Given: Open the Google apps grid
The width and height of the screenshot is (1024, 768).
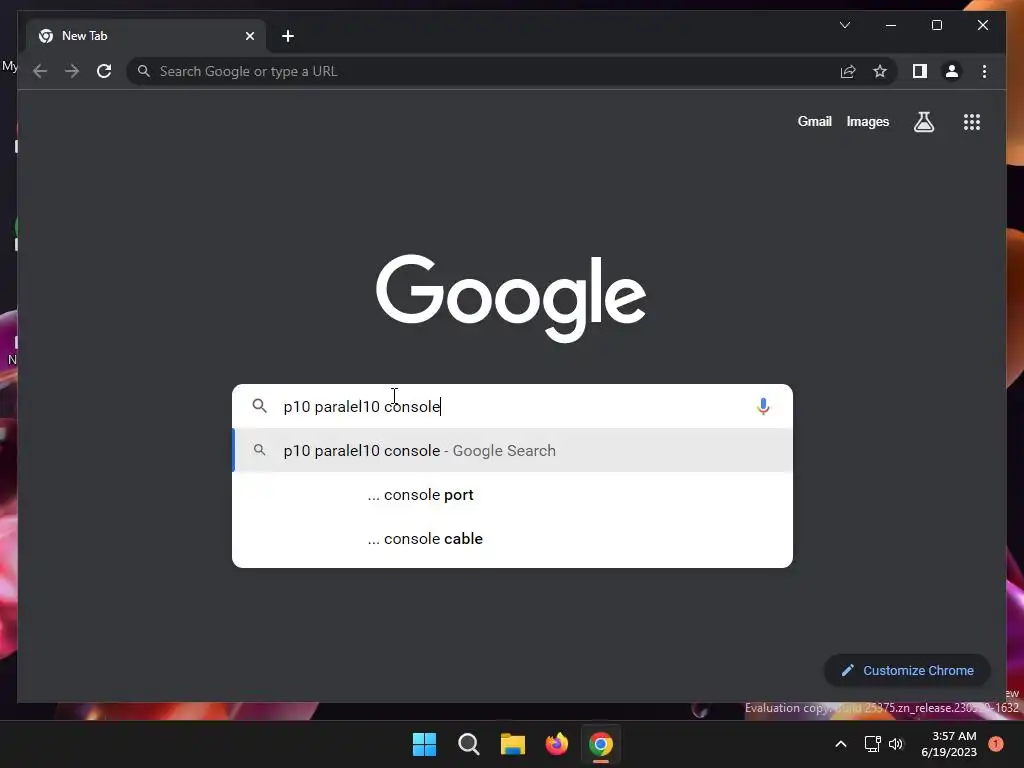Looking at the screenshot, I should tap(972, 121).
